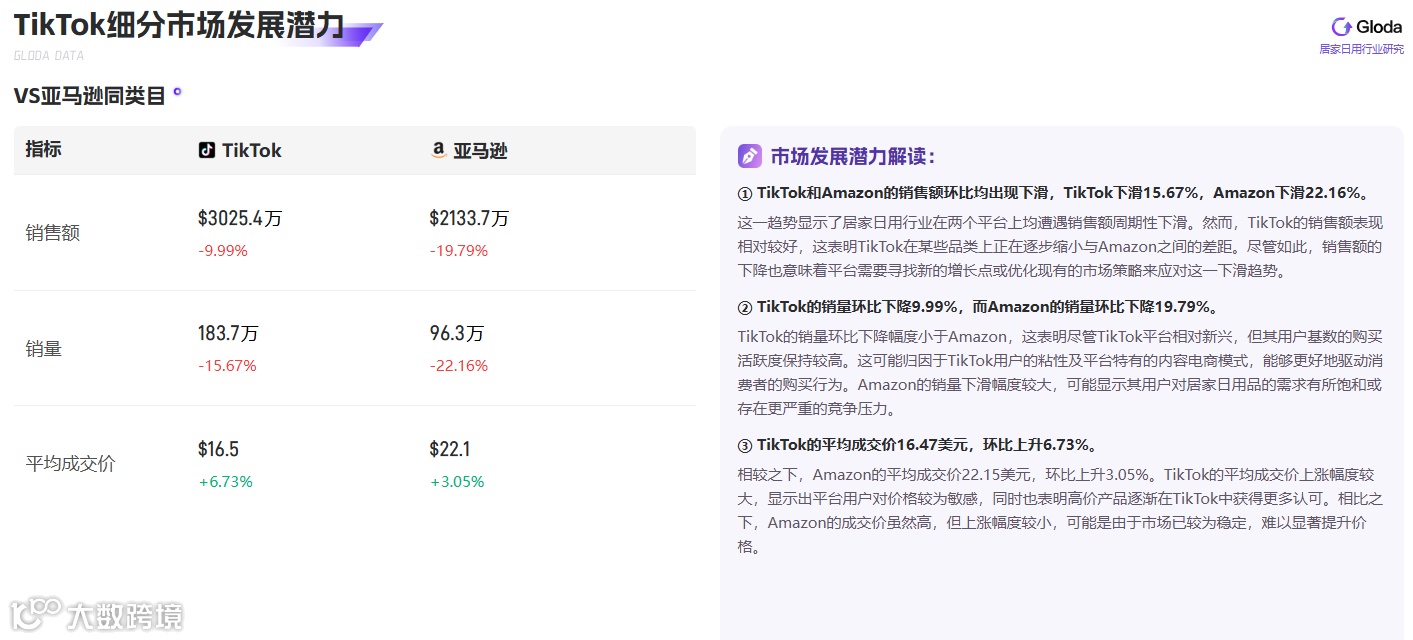Click the Gloda logo icon

1342,27
